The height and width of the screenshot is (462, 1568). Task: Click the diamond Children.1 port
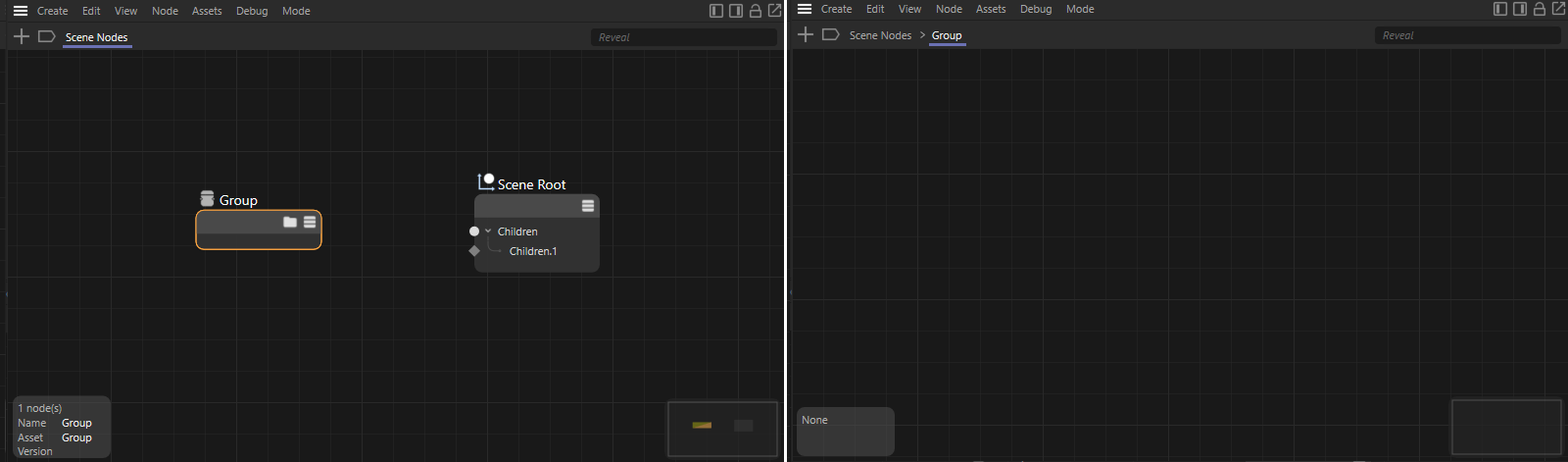tap(474, 251)
